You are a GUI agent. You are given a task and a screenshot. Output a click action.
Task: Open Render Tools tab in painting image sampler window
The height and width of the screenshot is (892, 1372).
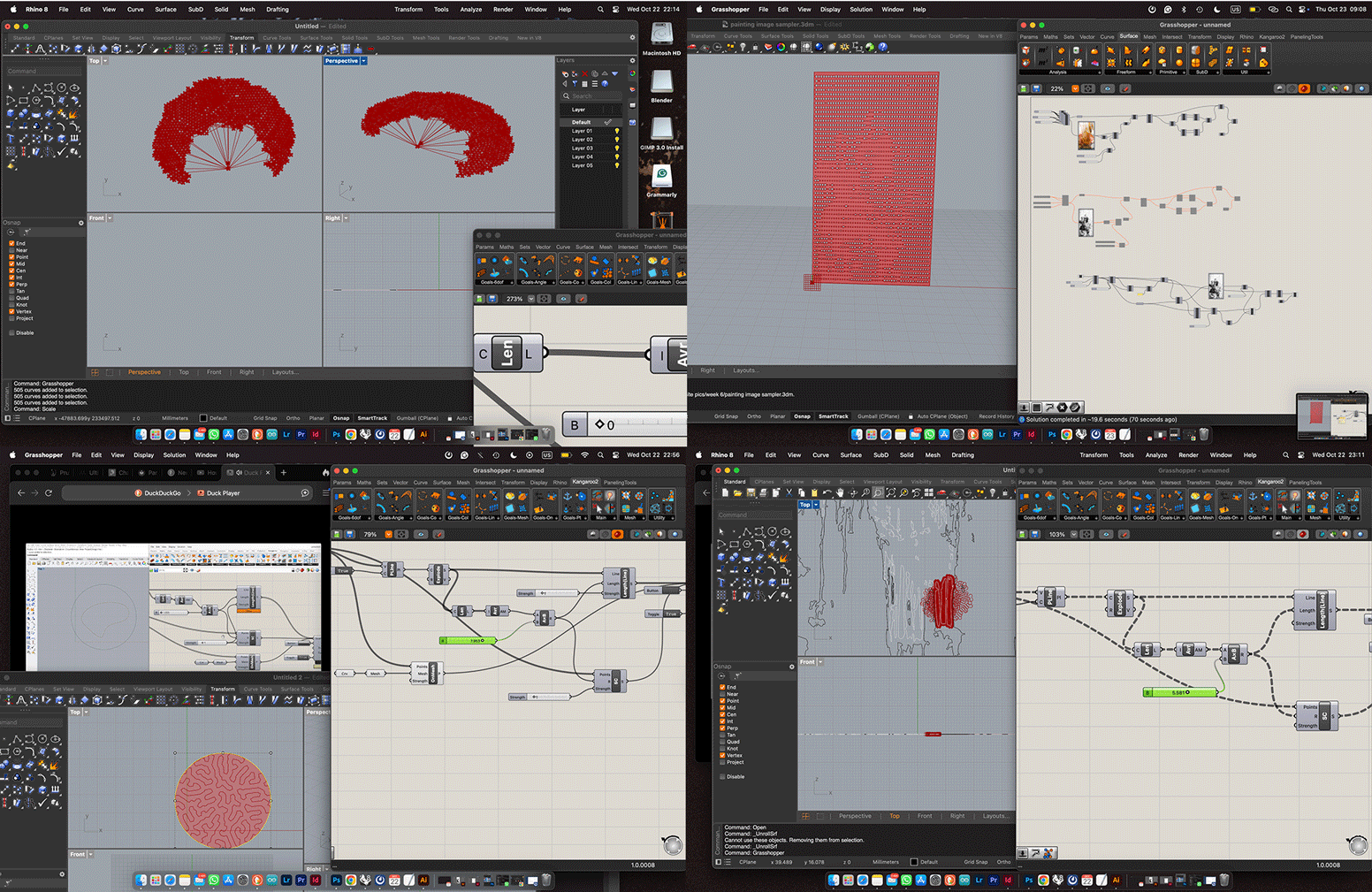(925, 36)
